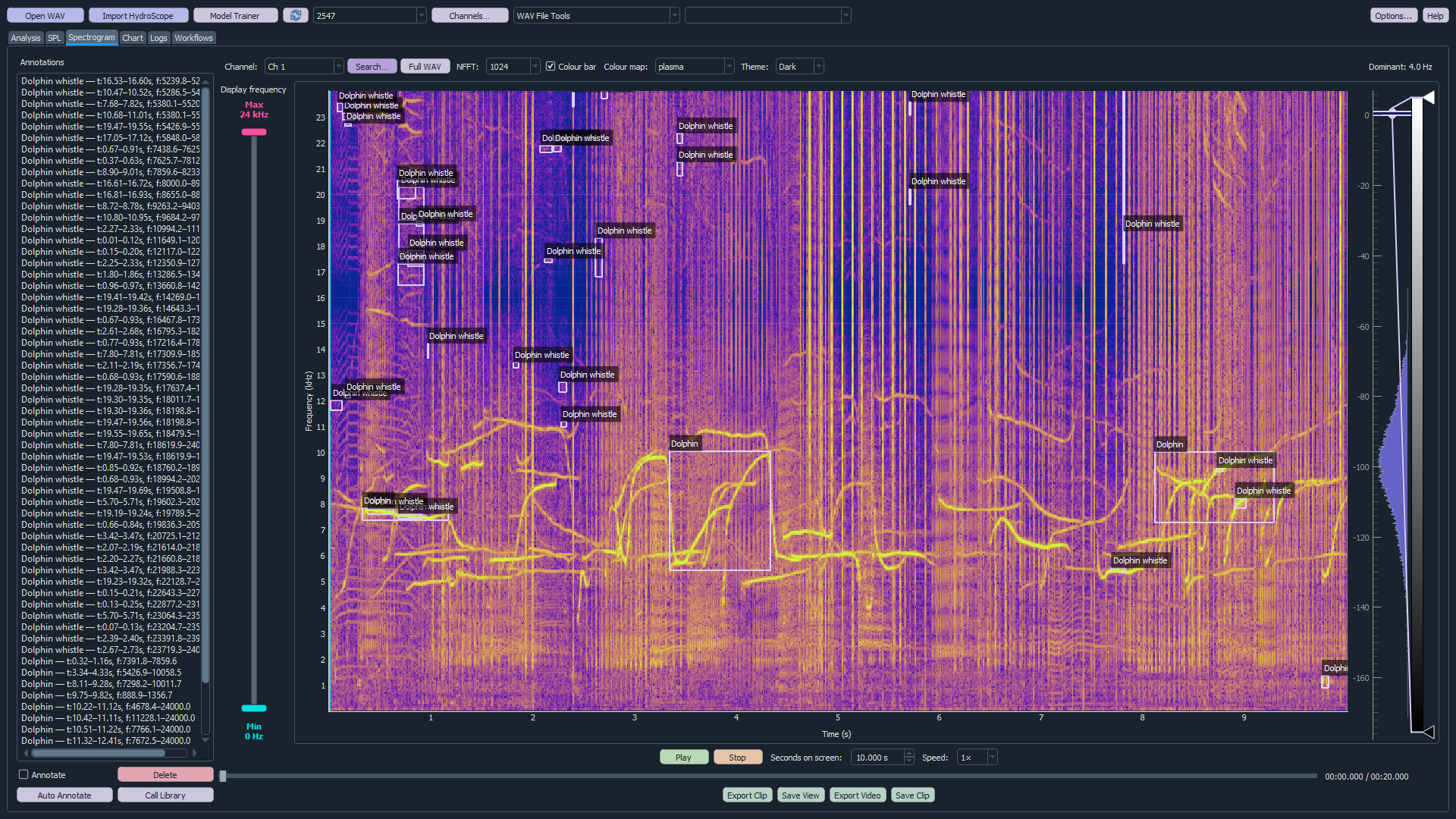Select annotation Dolphin whistle t:16.53–16.60s

point(110,81)
